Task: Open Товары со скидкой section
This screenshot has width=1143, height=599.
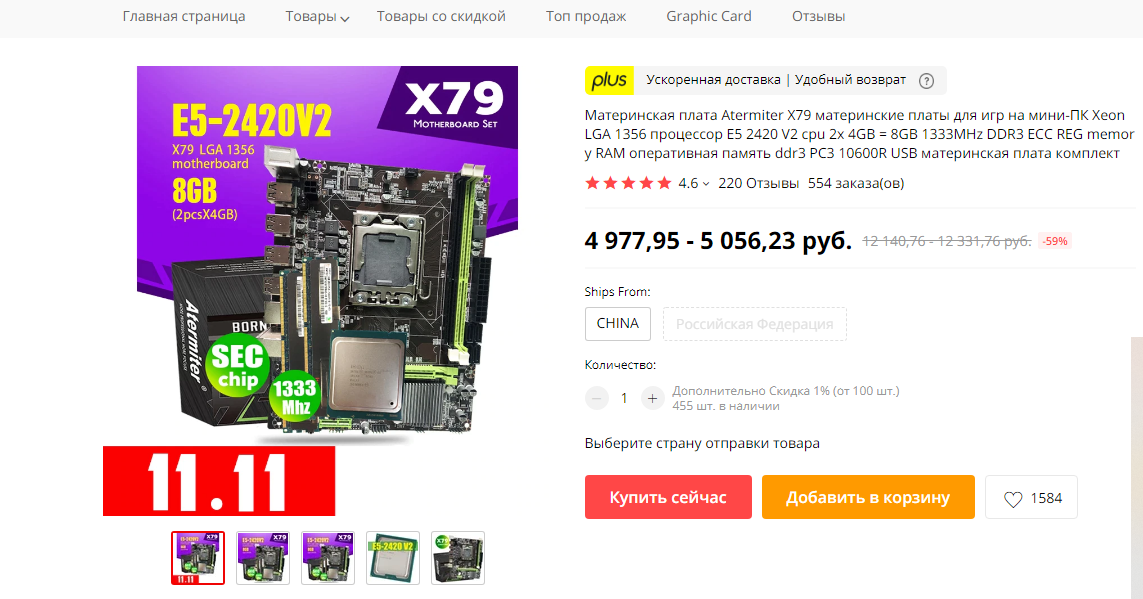Action: pyautogui.click(x=441, y=16)
